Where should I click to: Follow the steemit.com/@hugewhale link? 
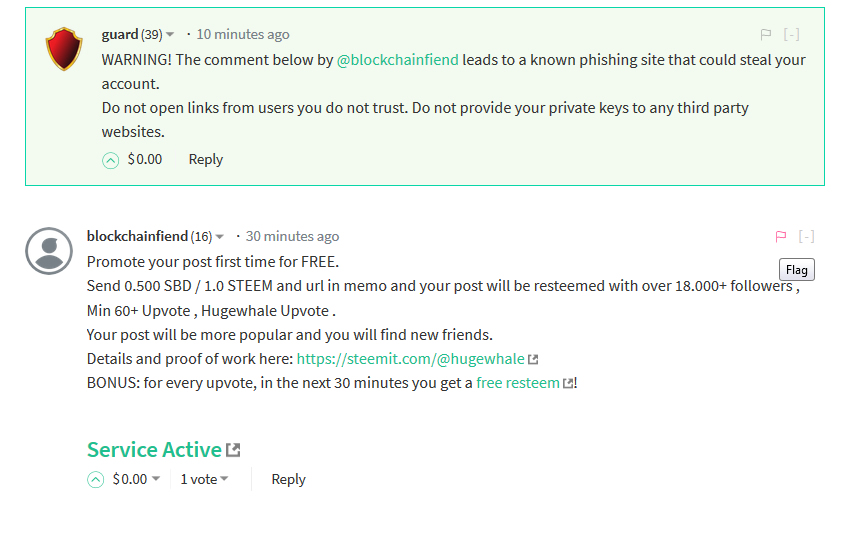(411, 359)
